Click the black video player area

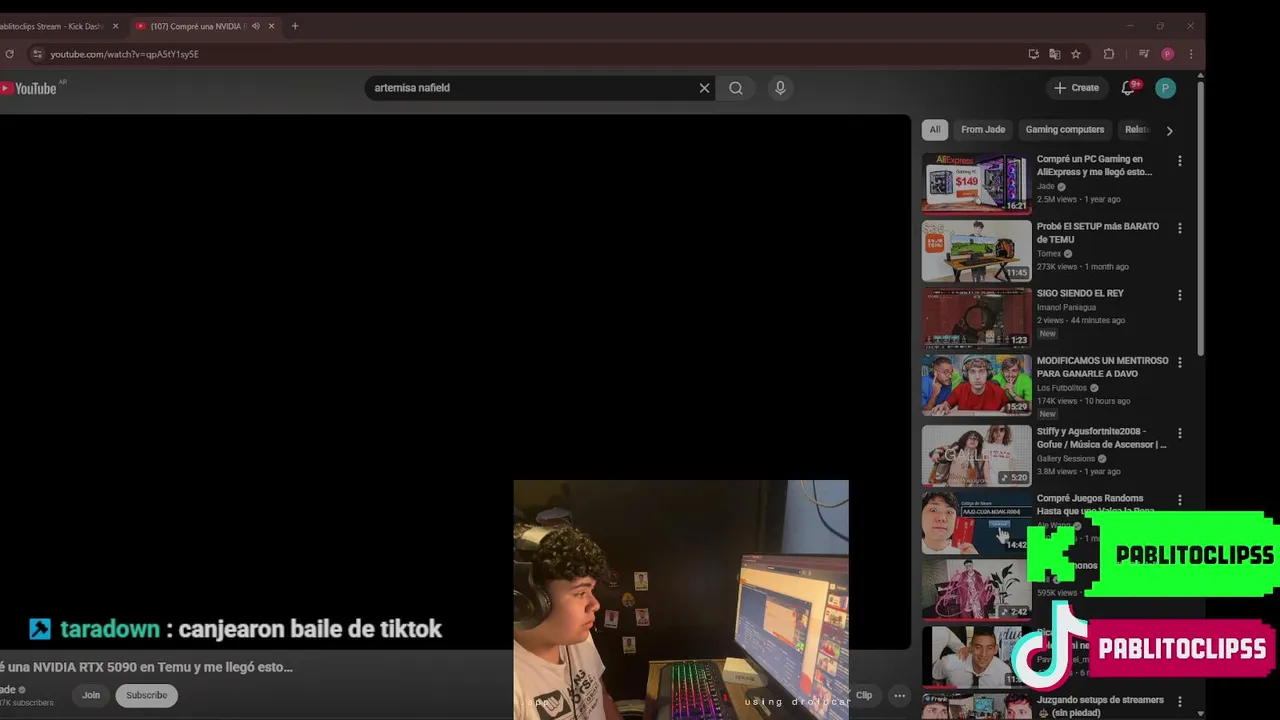point(455,380)
